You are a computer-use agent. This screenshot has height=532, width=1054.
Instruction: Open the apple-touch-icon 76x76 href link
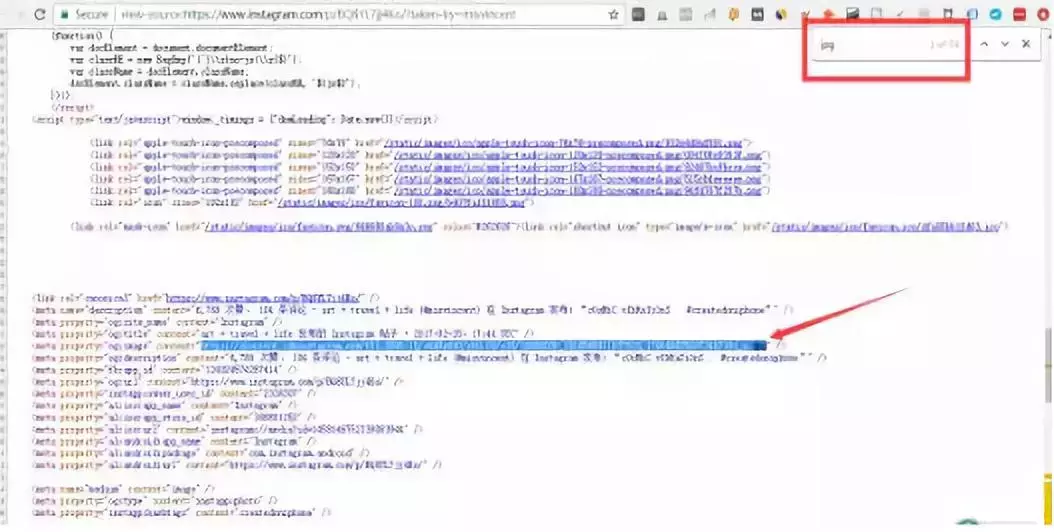click(x=563, y=143)
